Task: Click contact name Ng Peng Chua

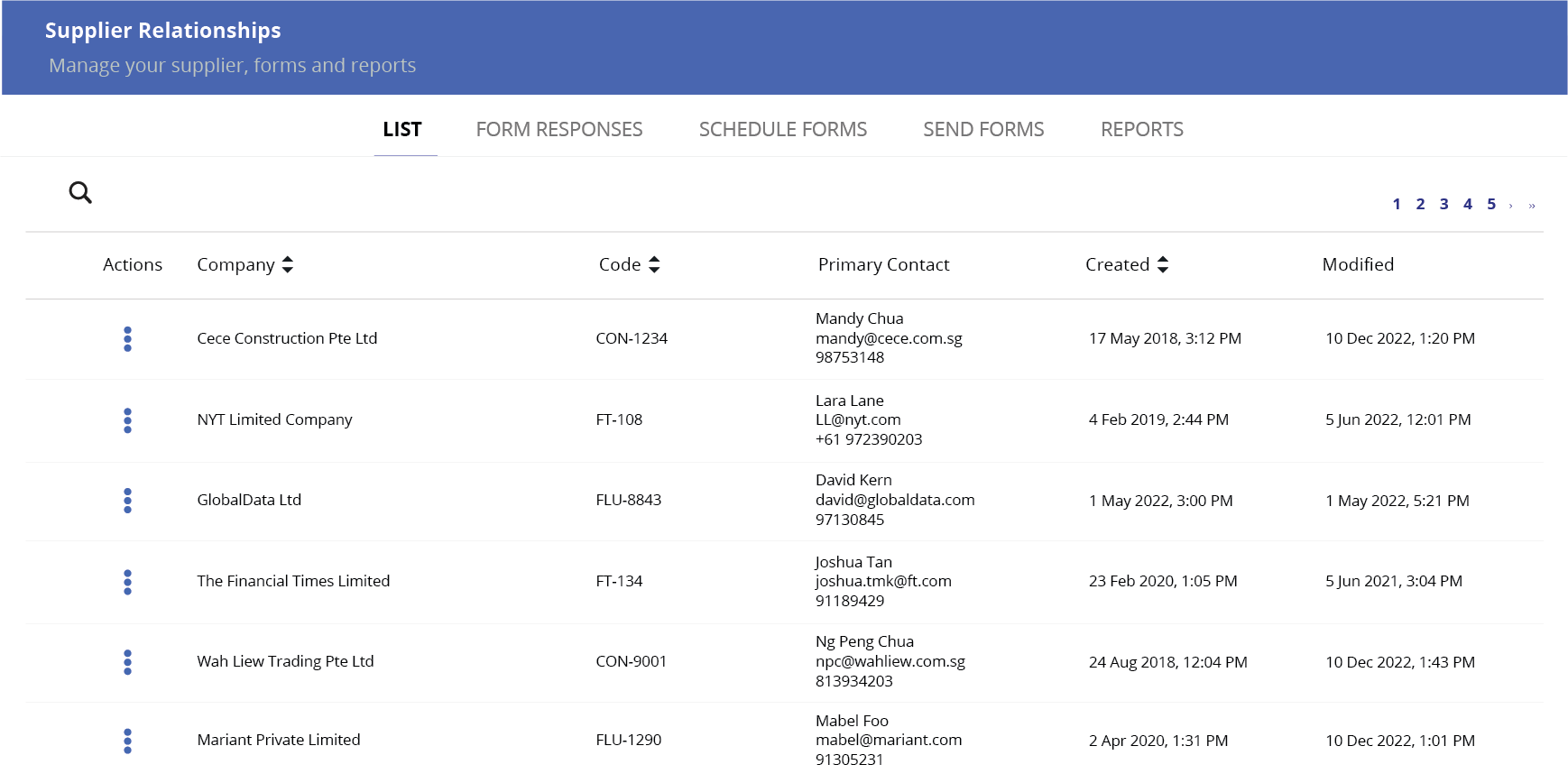Action: (864, 641)
